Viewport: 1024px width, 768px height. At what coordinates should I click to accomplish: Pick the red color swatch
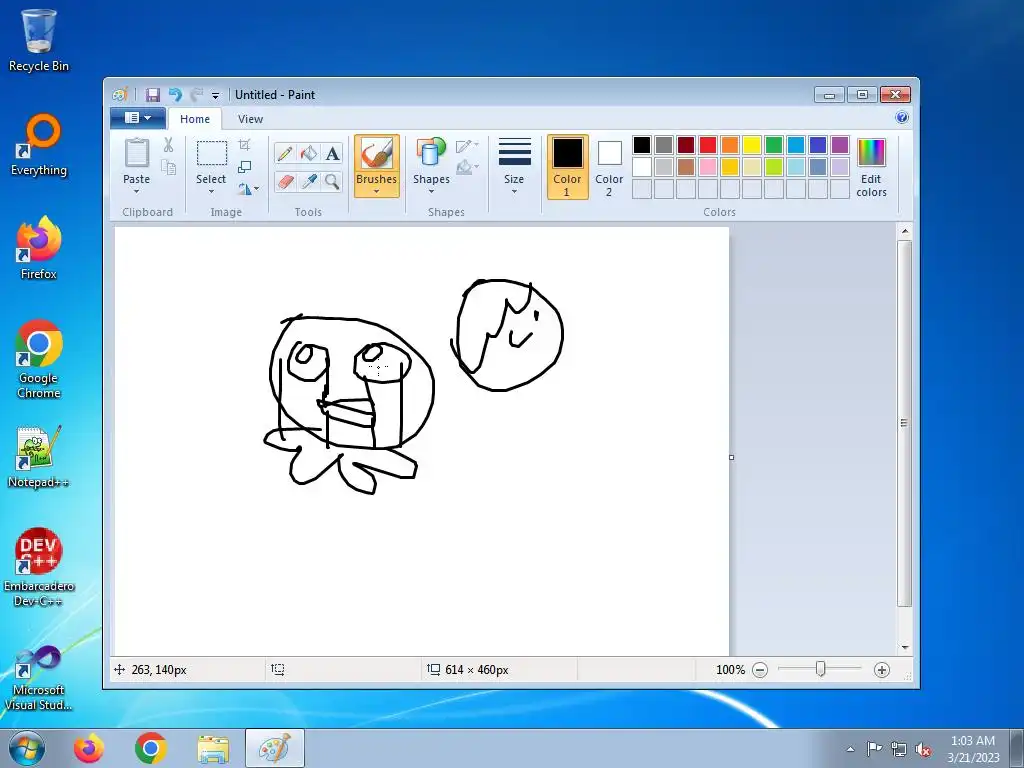point(708,145)
